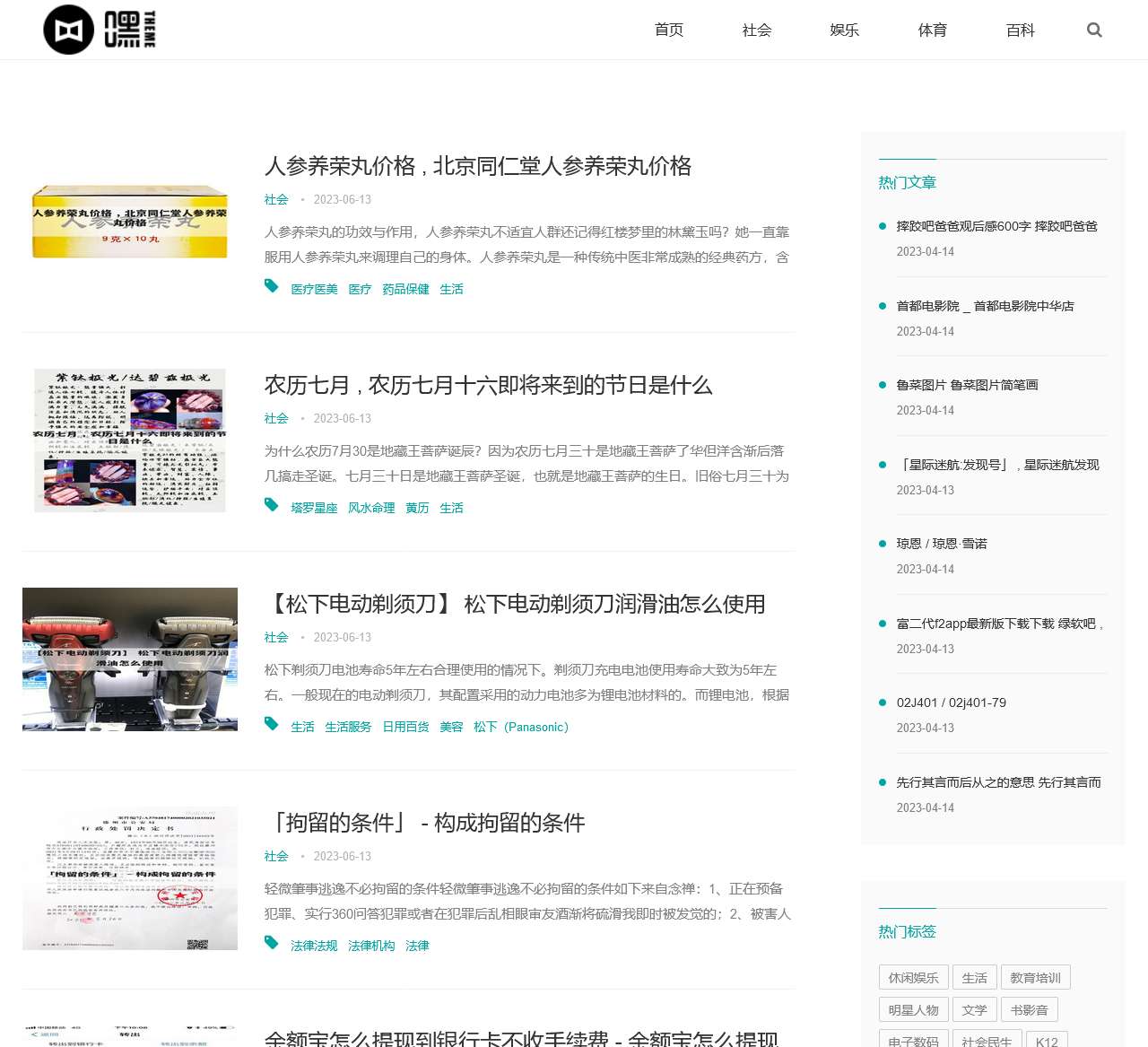
Task: Click the detention document thumbnail image
Action: tap(130, 878)
